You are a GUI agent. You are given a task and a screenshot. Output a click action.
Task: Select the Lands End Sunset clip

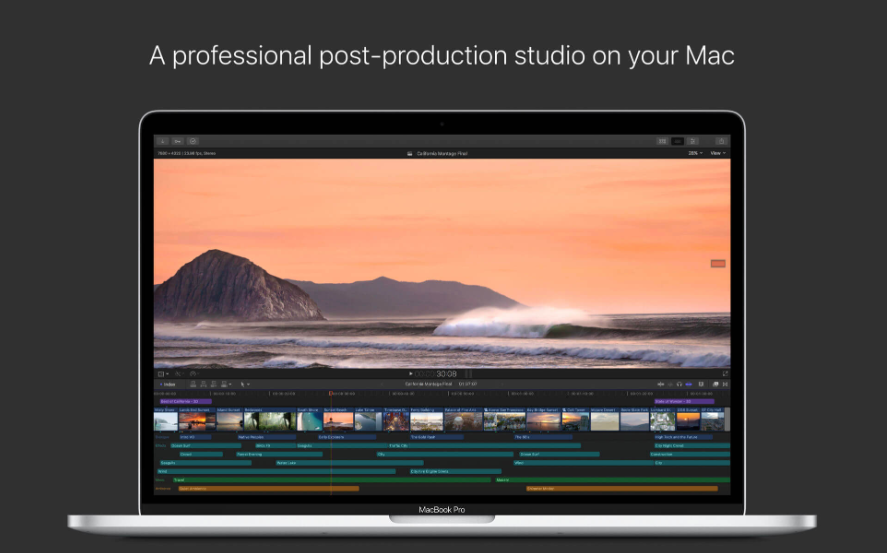coord(197,421)
